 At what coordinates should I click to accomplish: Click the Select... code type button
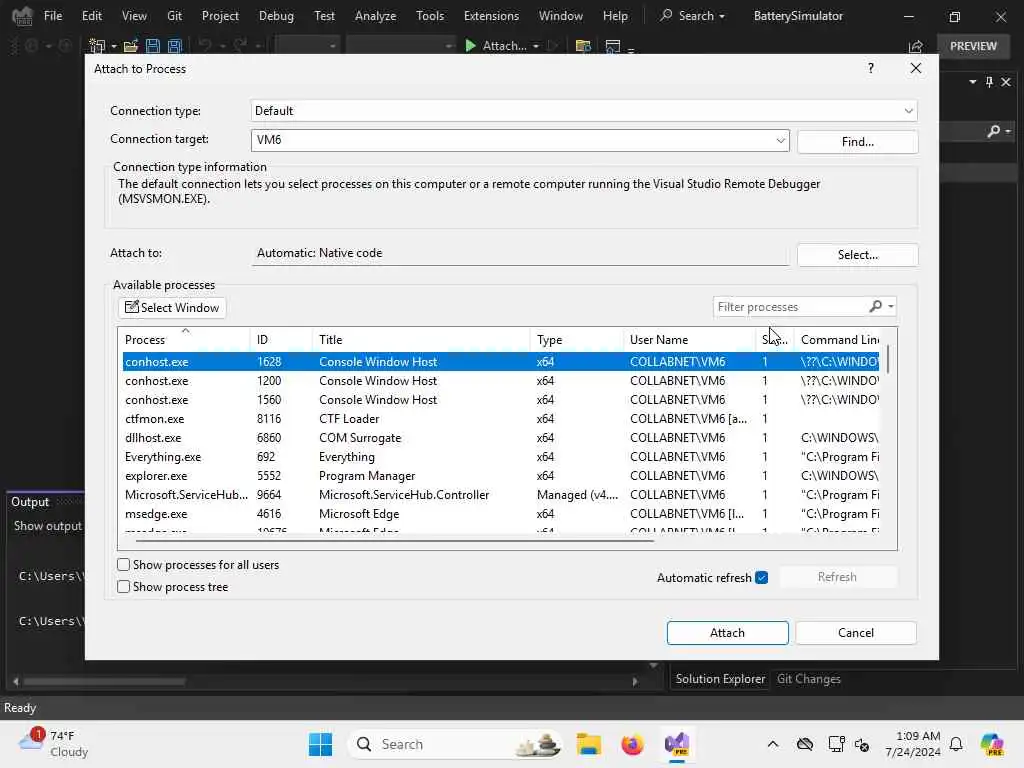[x=857, y=255]
